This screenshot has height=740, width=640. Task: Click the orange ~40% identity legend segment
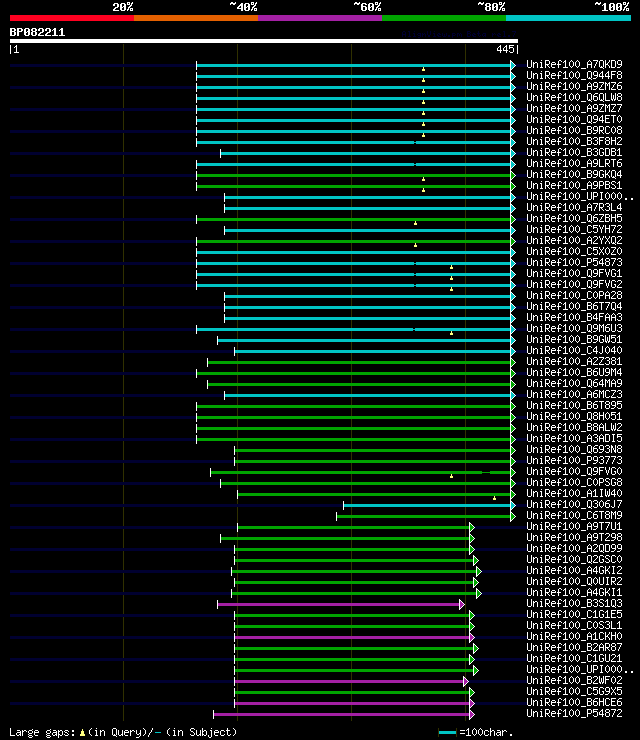196,18
